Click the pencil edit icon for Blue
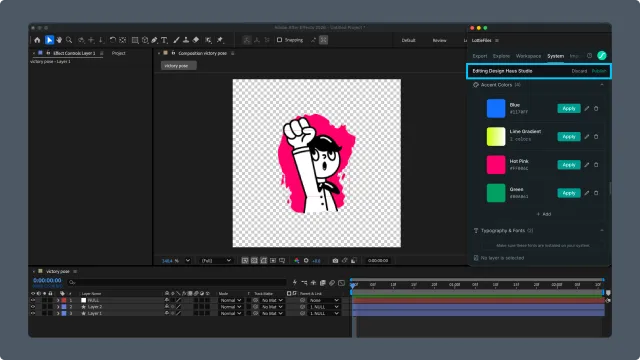This screenshot has height=360, width=640. click(x=587, y=109)
